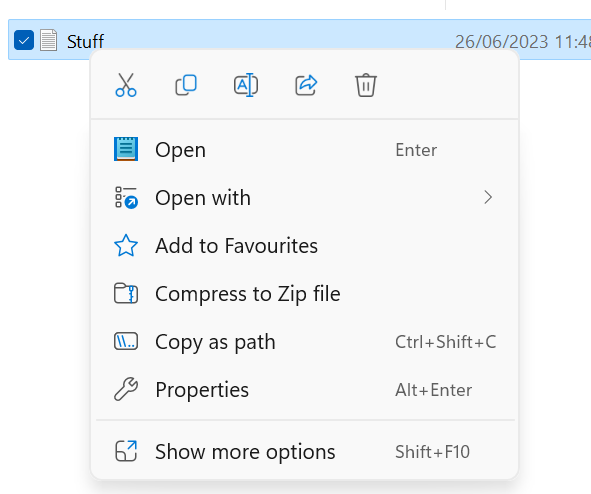
Task: Open Properties from context menu
Action: (305, 389)
